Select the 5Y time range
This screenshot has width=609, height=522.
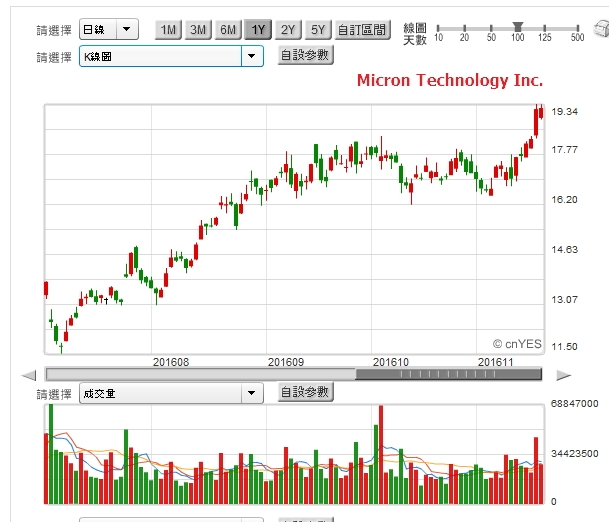pos(318,30)
